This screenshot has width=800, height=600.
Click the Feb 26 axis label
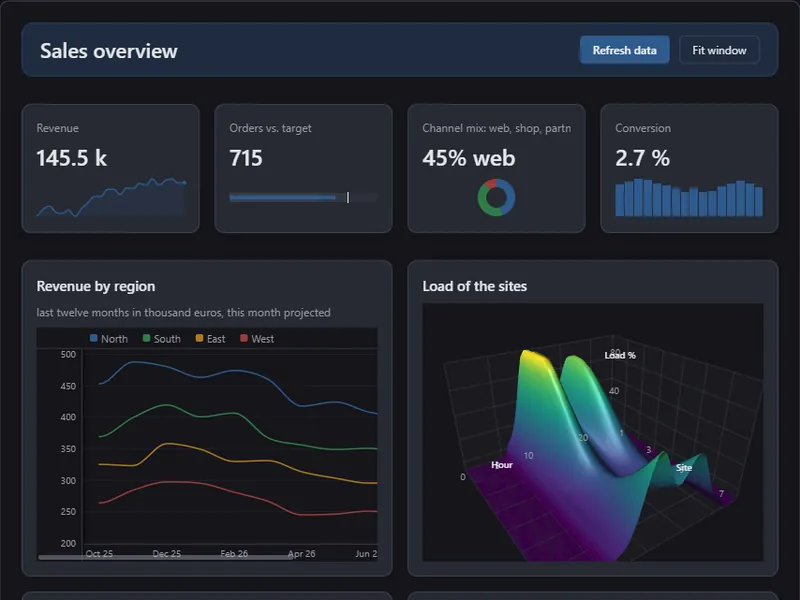coord(234,553)
